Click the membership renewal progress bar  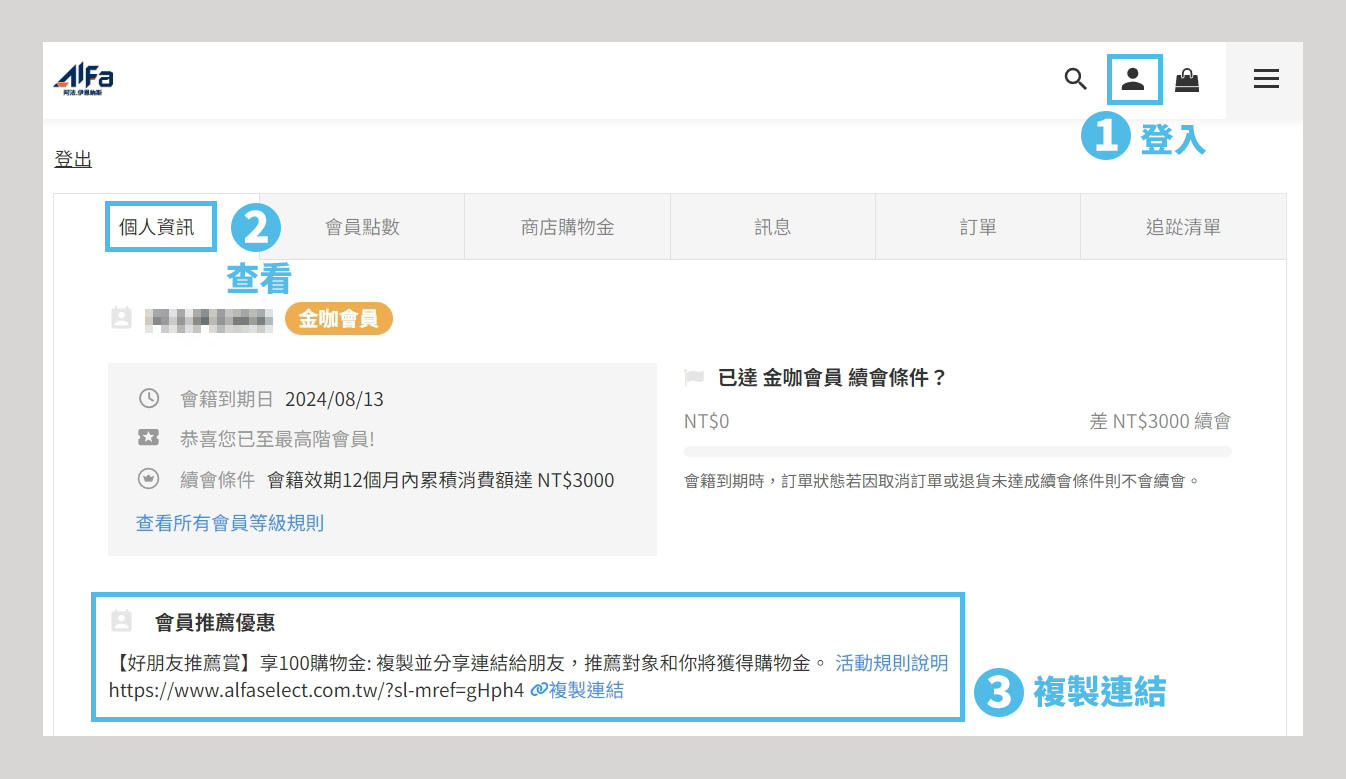[957, 452]
